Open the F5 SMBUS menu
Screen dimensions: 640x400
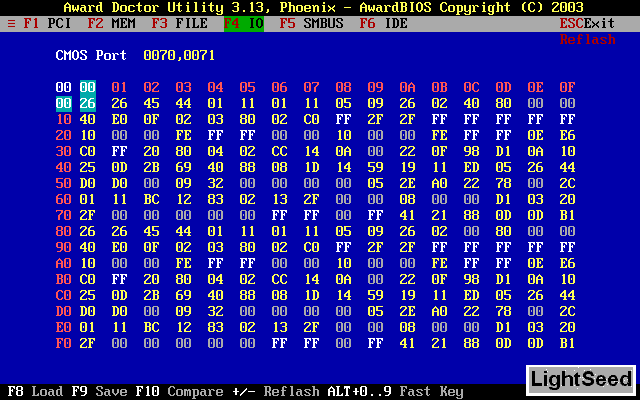(311, 24)
